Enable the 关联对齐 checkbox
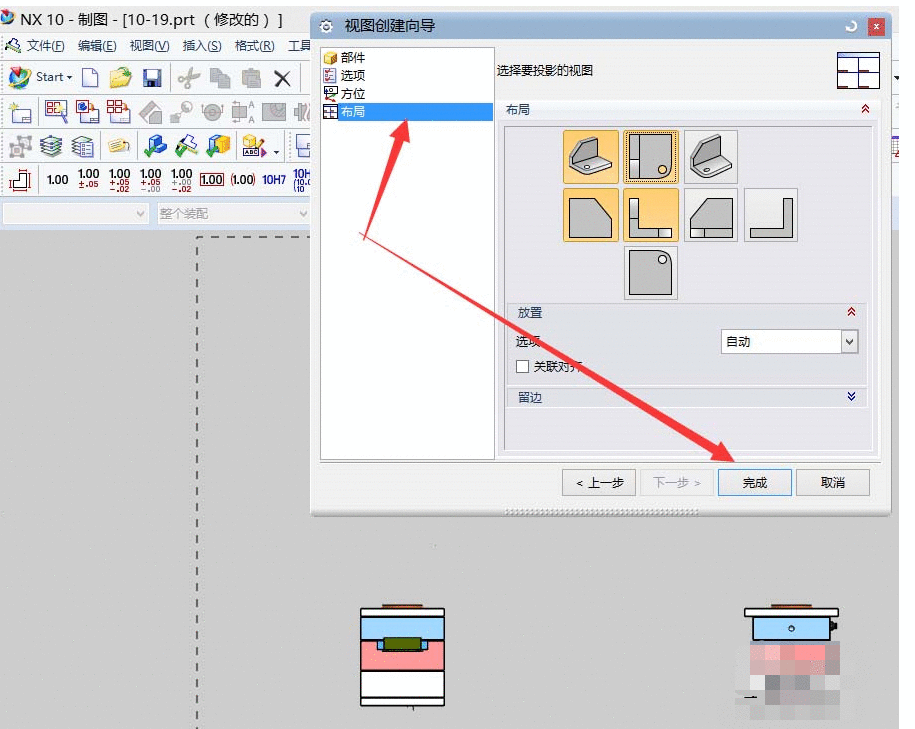The image size is (915, 729). 521,366
